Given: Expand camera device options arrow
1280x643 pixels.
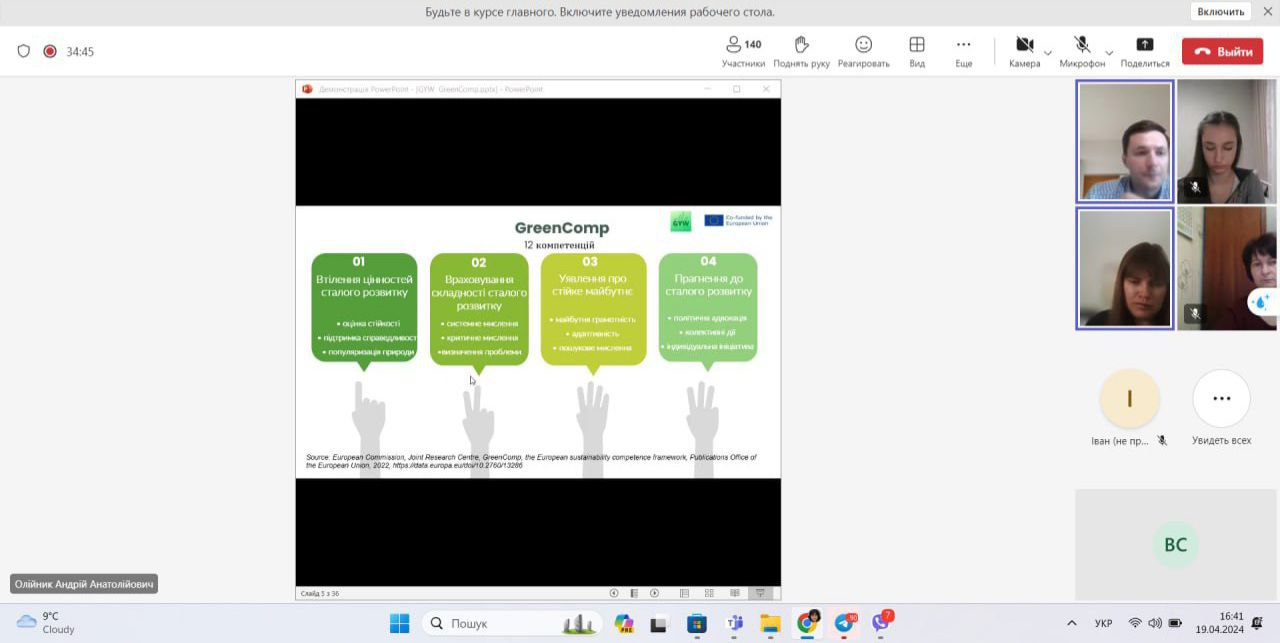Looking at the screenshot, I should pyautogui.click(x=1048, y=52).
